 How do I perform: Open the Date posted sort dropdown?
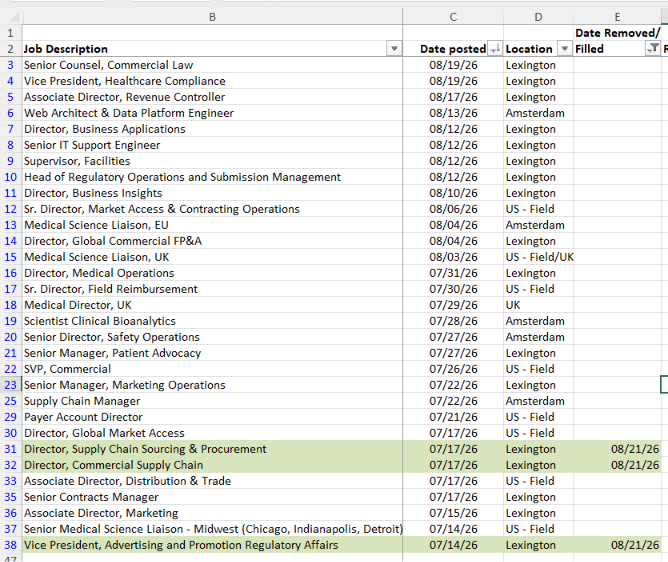click(x=495, y=49)
